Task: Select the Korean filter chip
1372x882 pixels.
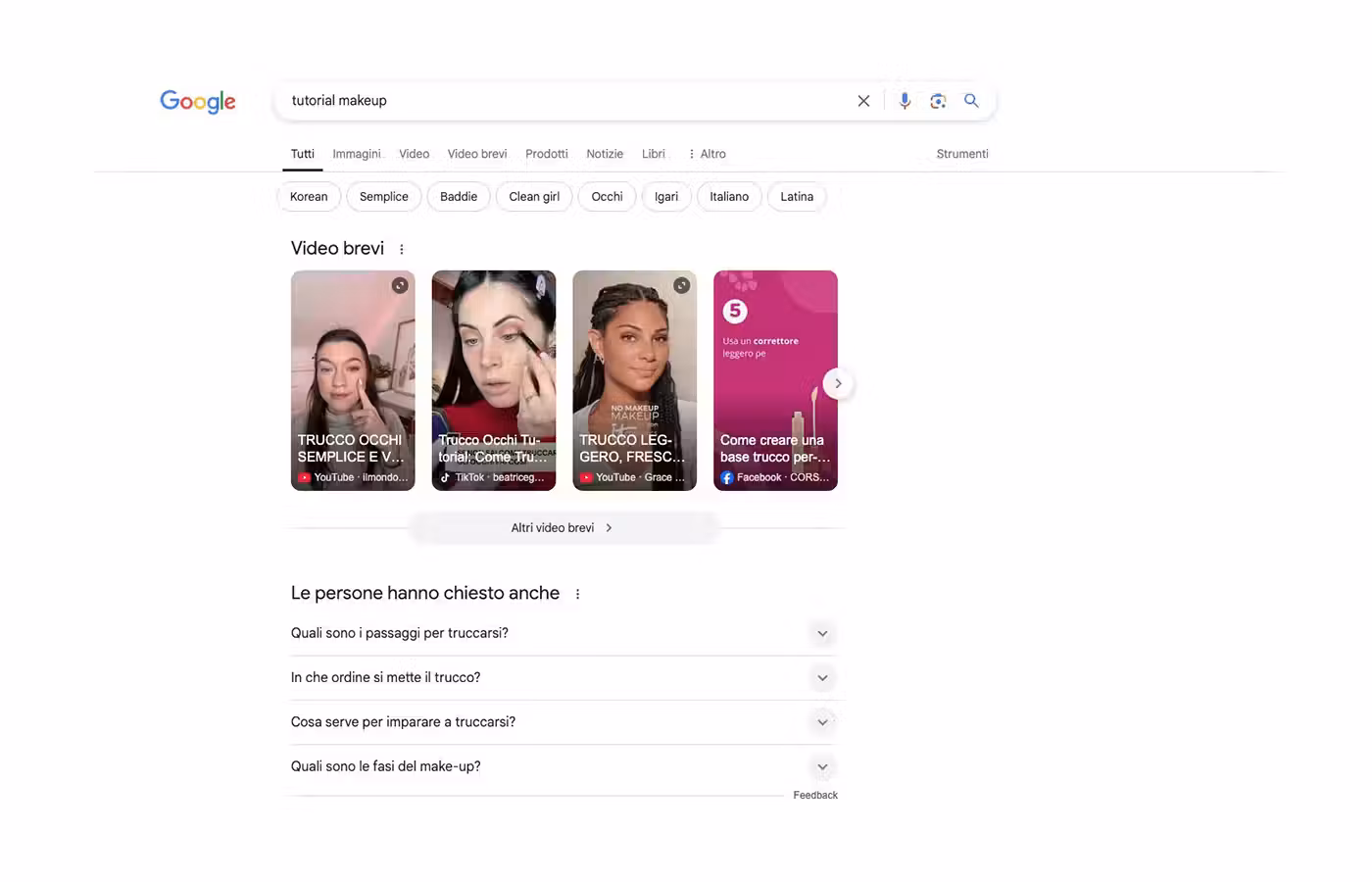Action: tap(309, 197)
